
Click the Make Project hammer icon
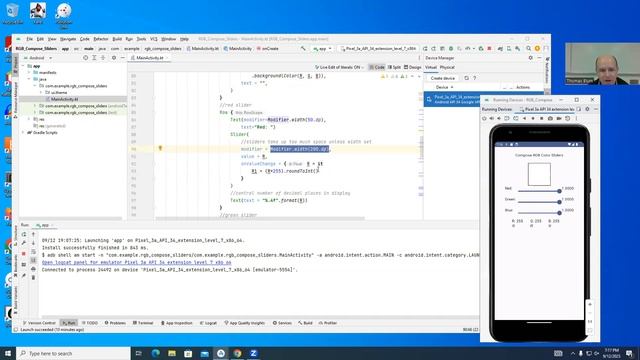pos(303,49)
